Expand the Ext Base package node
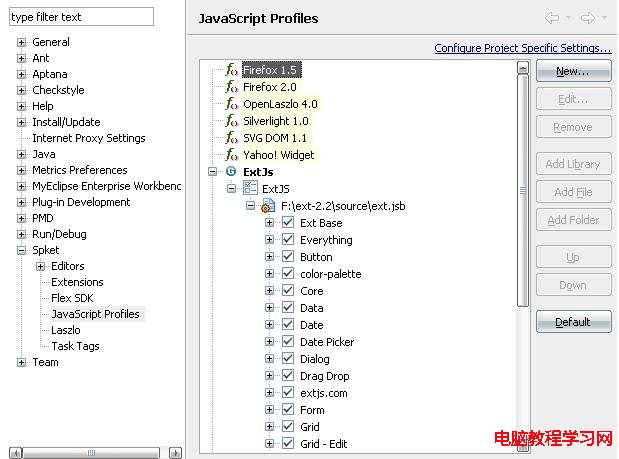The height and width of the screenshot is (459, 619). click(x=269, y=223)
